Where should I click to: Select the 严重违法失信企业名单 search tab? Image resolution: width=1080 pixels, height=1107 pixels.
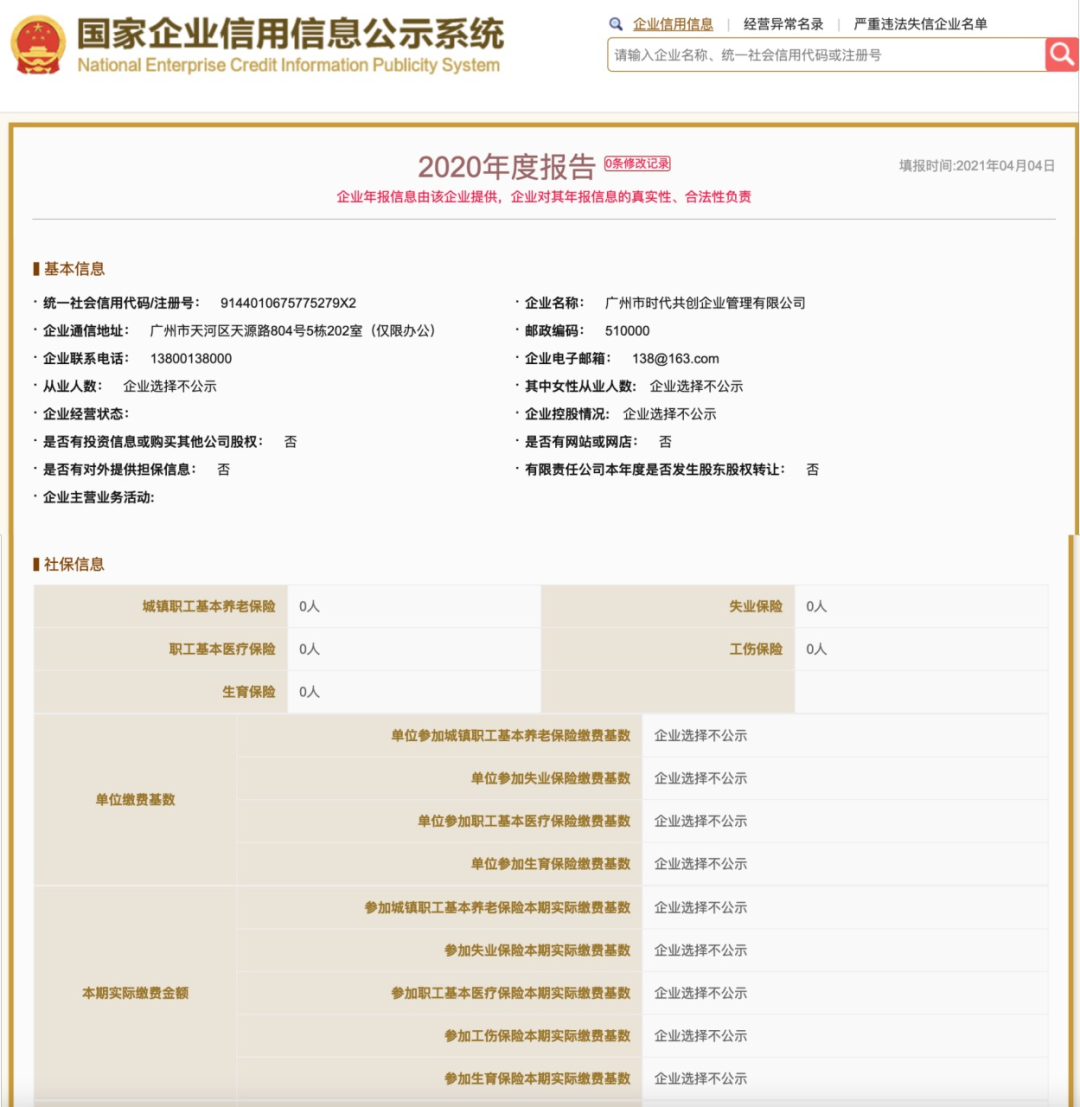(920, 24)
